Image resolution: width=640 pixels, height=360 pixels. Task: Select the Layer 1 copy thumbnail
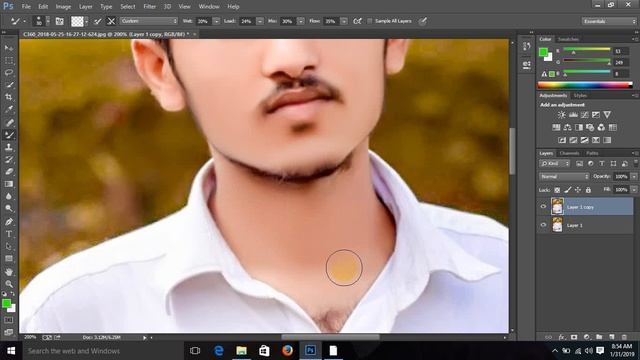(557, 207)
